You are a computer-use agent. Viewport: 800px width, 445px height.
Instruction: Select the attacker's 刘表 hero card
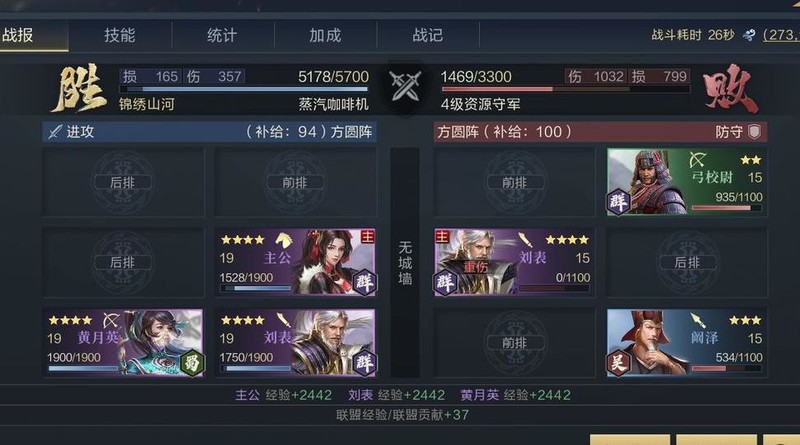pyautogui.click(x=296, y=342)
